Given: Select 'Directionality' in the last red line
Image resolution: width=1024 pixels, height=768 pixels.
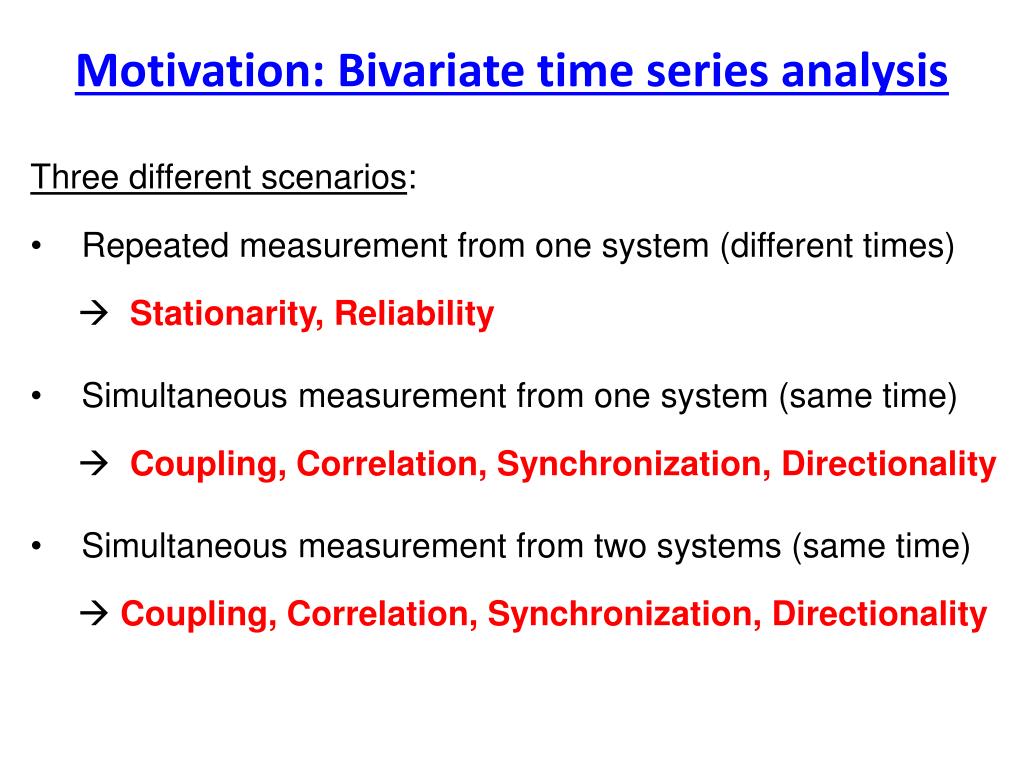Looking at the screenshot, I should (880, 615).
